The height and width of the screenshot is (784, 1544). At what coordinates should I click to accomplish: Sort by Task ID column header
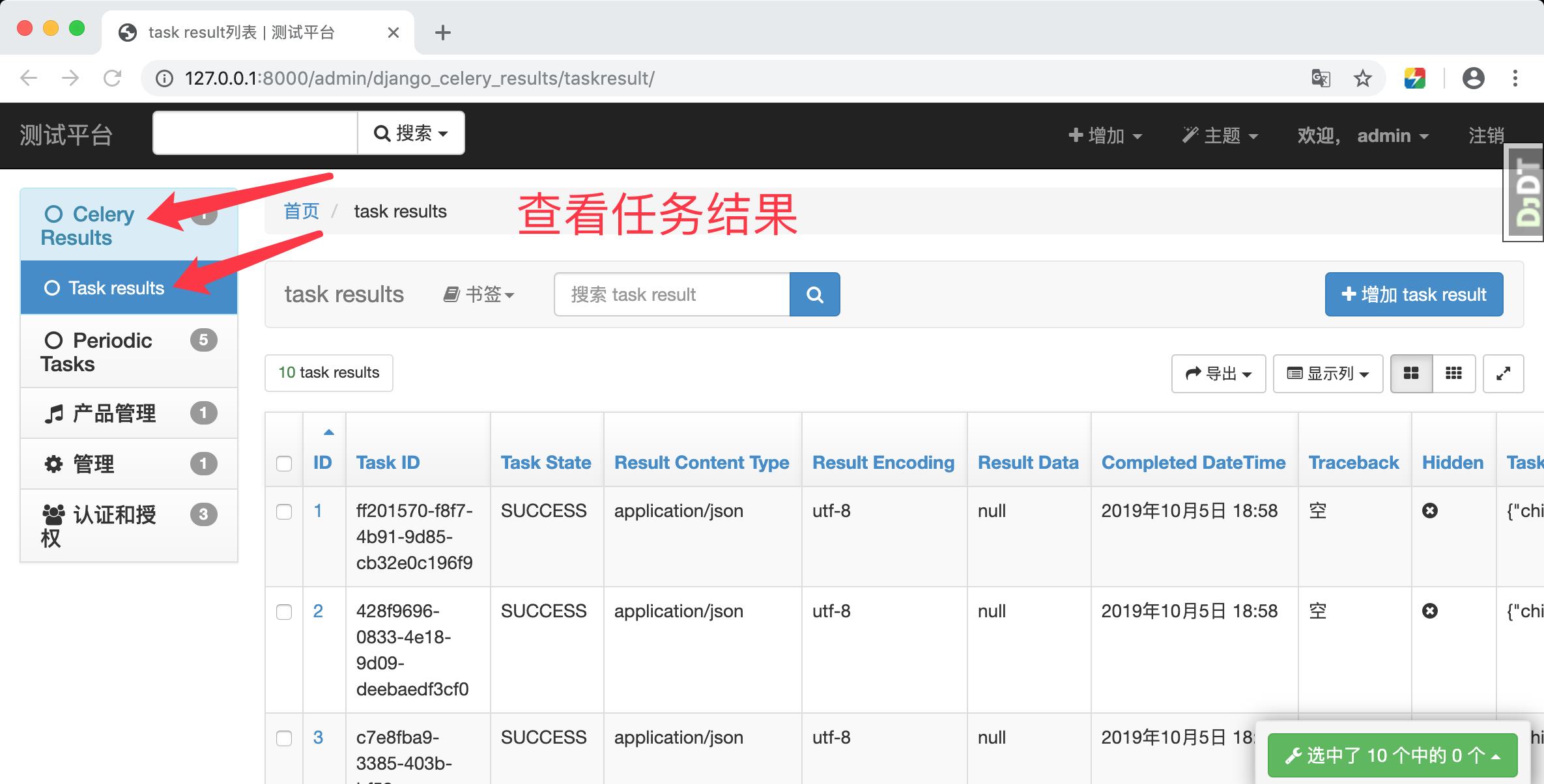coord(388,463)
